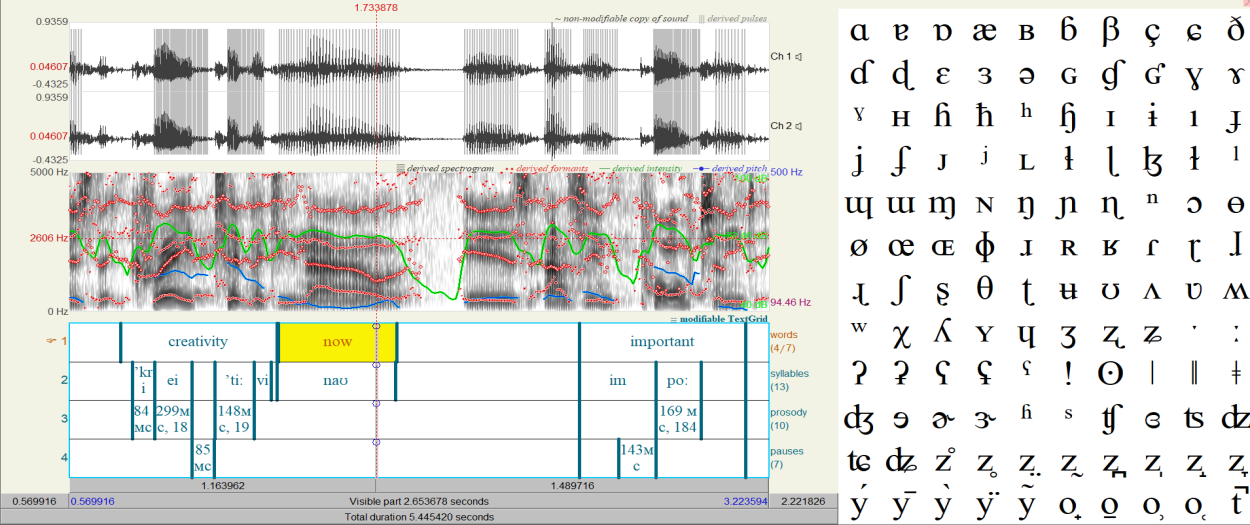Select the '85 мс' pause interval
1250x525 pixels.
(203, 458)
